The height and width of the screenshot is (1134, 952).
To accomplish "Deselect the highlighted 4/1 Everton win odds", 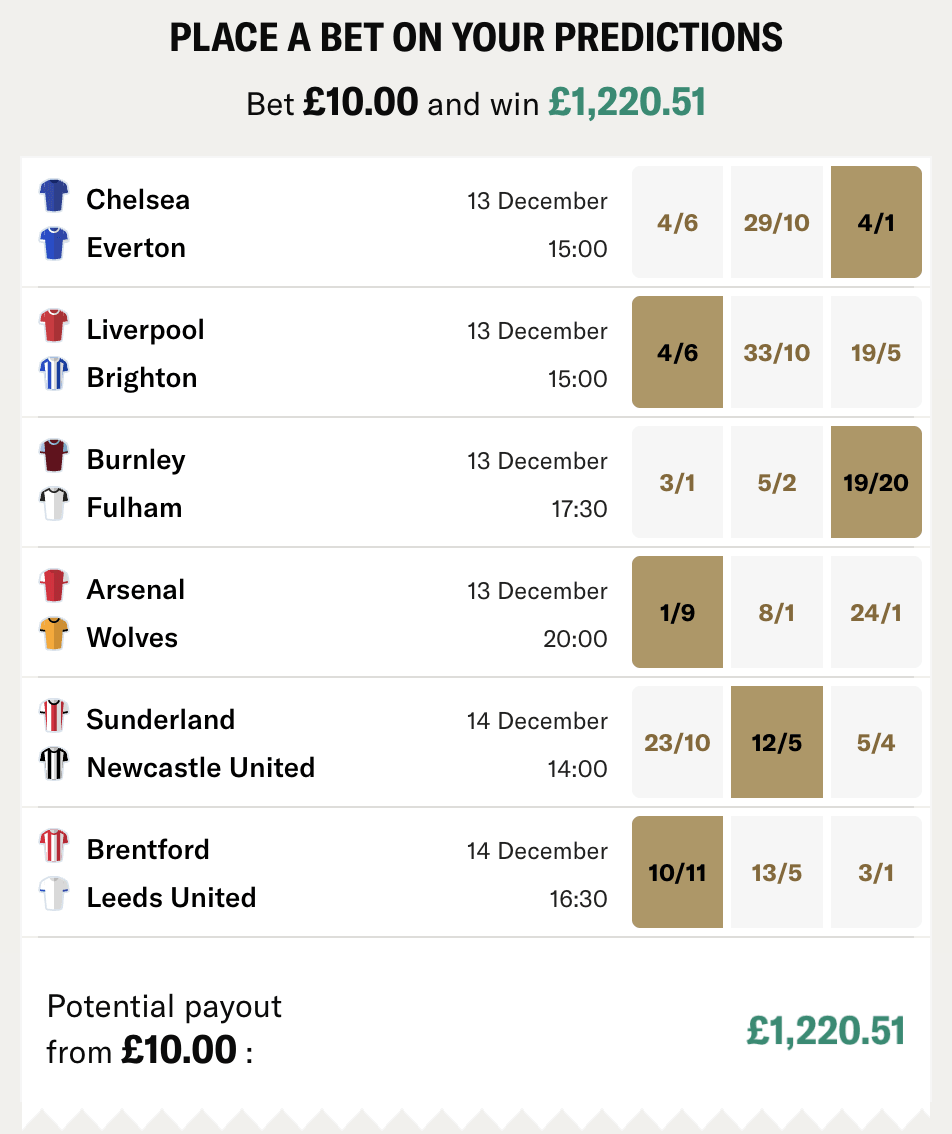I will [876, 222].
